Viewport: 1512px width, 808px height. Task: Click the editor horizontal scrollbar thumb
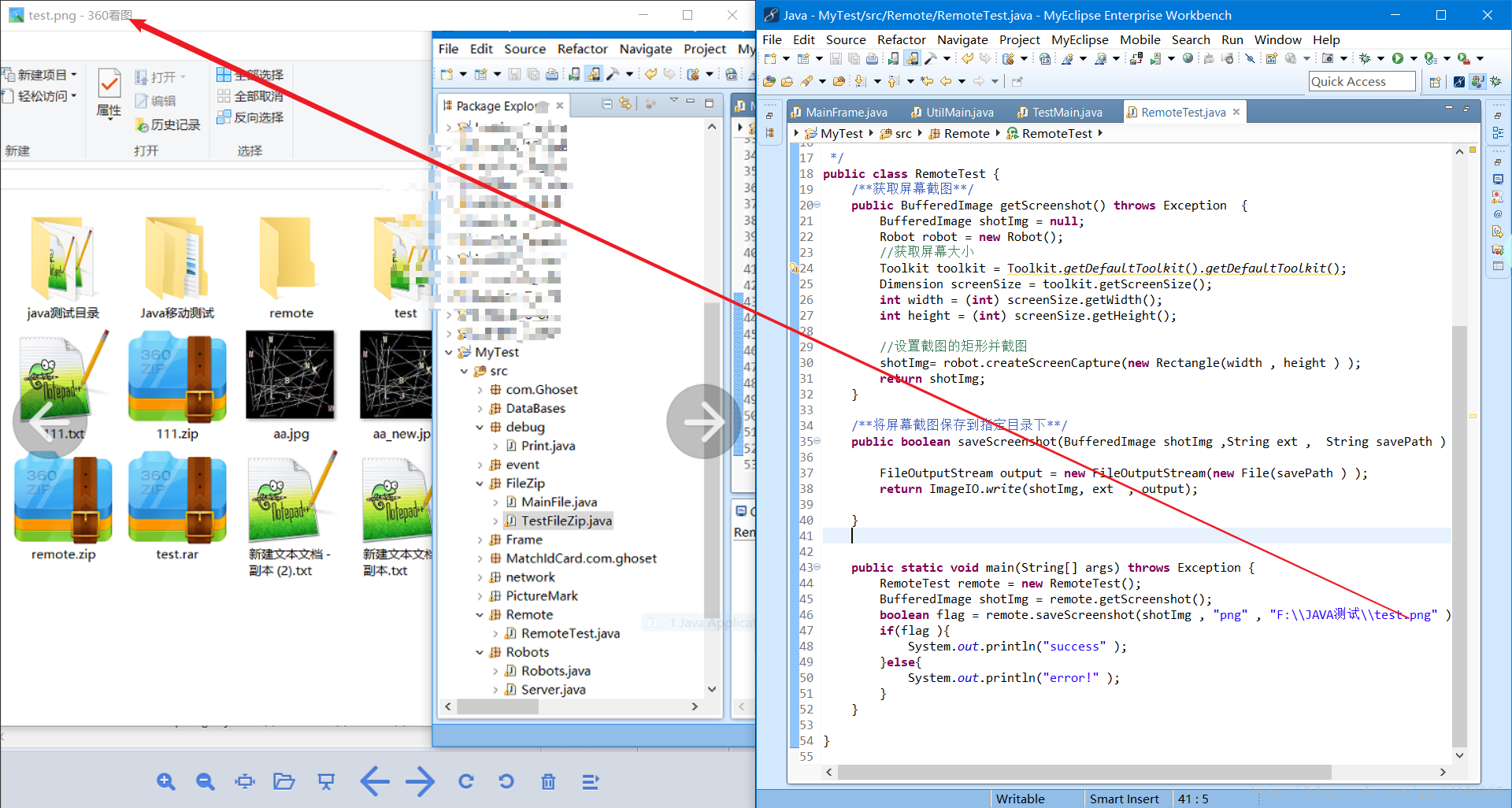(1084, 773)
